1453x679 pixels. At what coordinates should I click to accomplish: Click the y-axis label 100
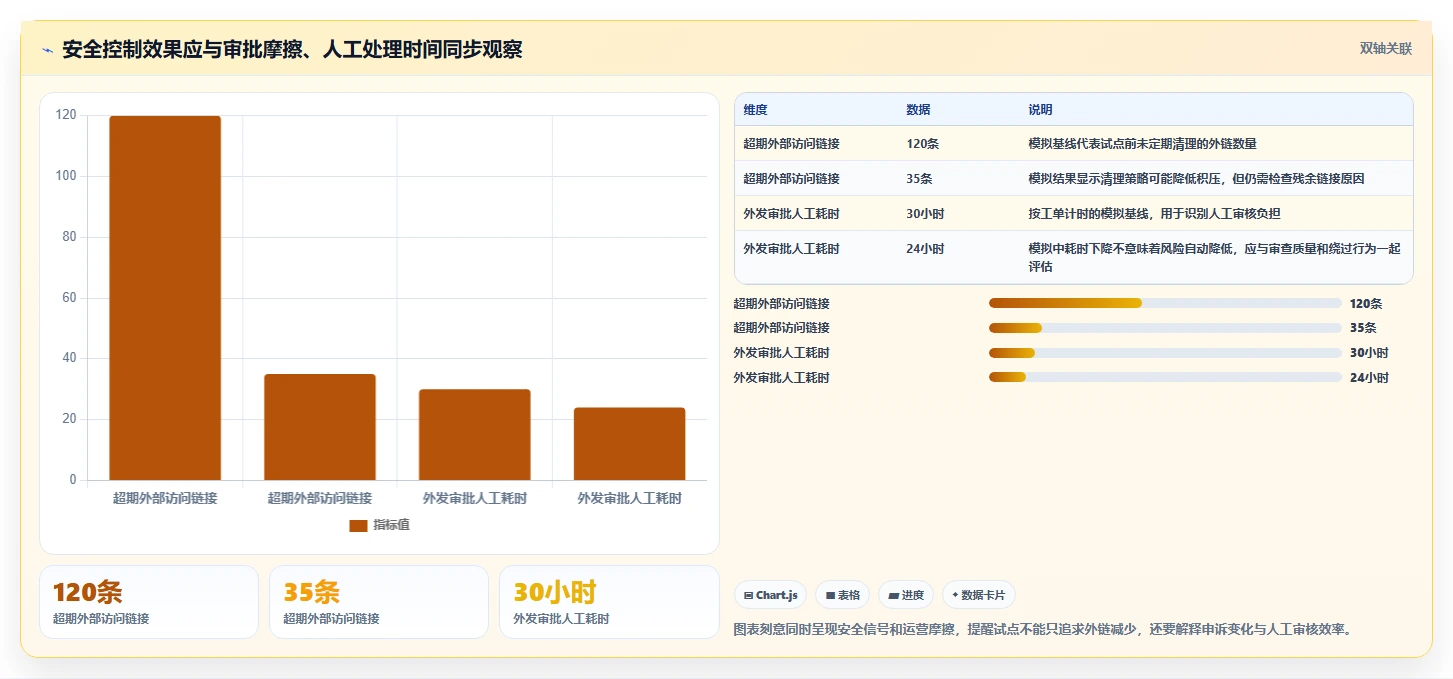66,176
